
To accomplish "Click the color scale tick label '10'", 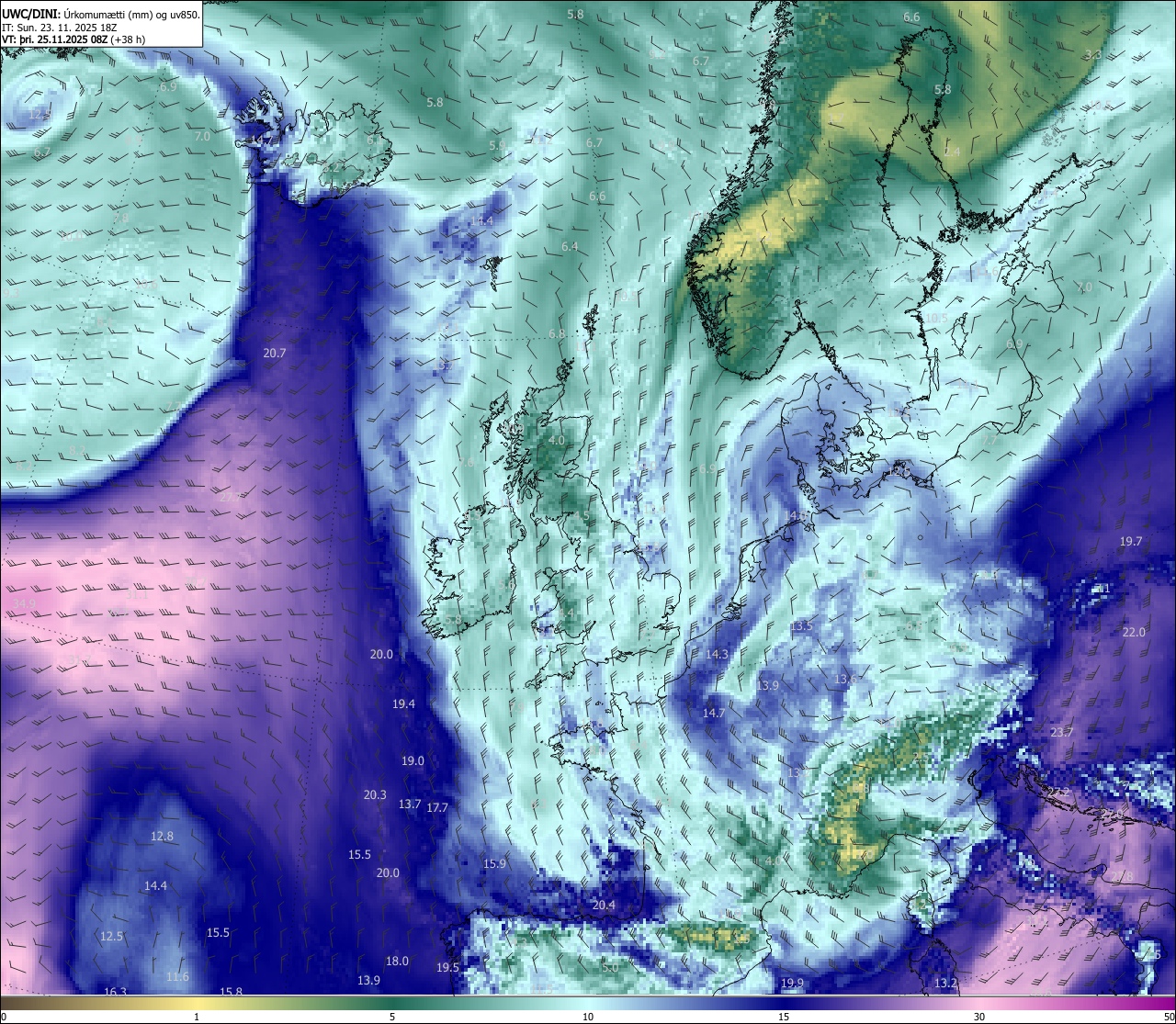I will (x=588, y=1017).
